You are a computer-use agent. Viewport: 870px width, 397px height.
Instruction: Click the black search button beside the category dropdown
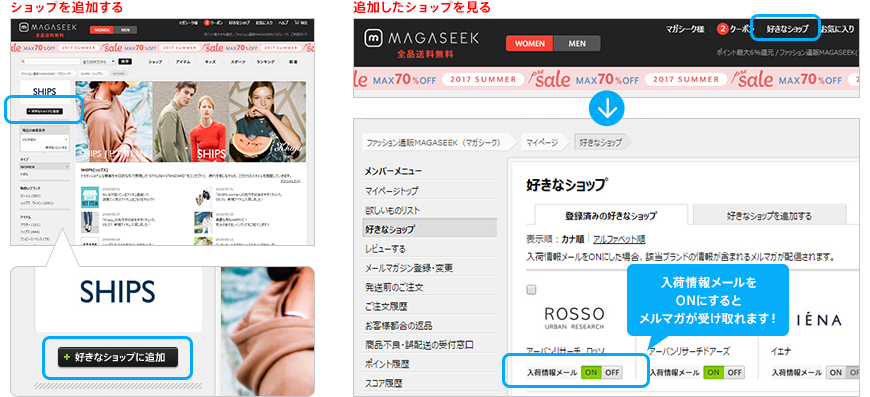[x=125, y=62]
